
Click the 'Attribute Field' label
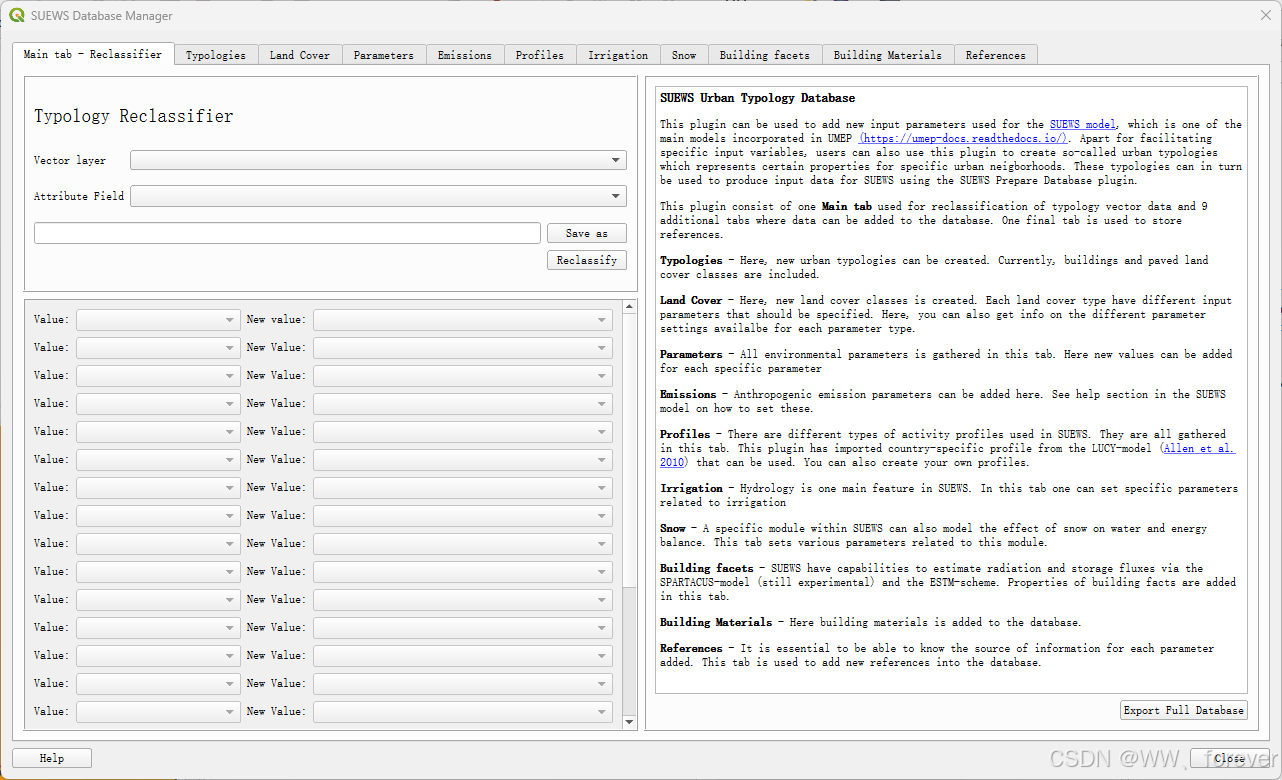[x=79, y=196]
